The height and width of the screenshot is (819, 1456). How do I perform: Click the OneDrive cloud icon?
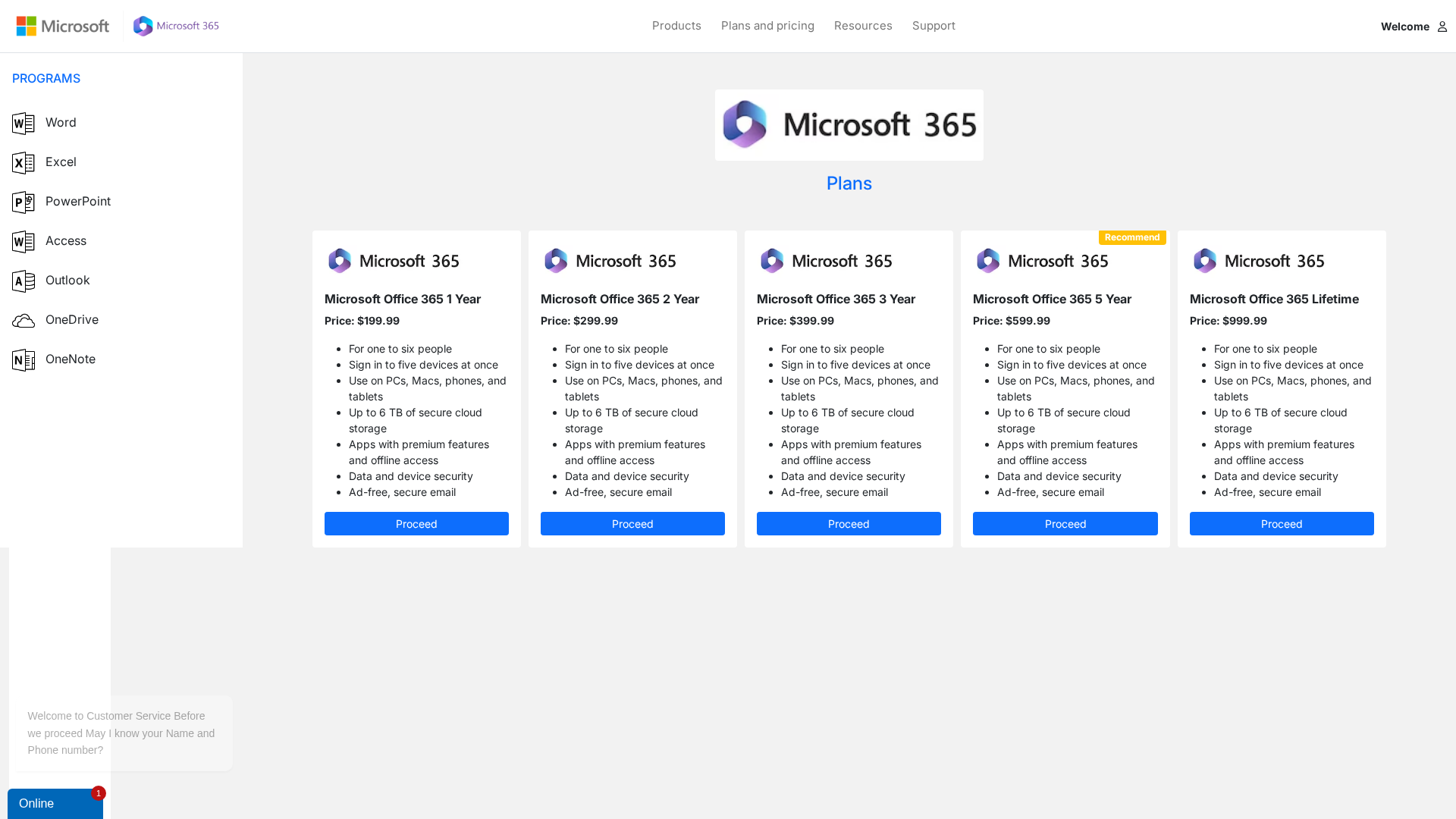pos(24,321)
